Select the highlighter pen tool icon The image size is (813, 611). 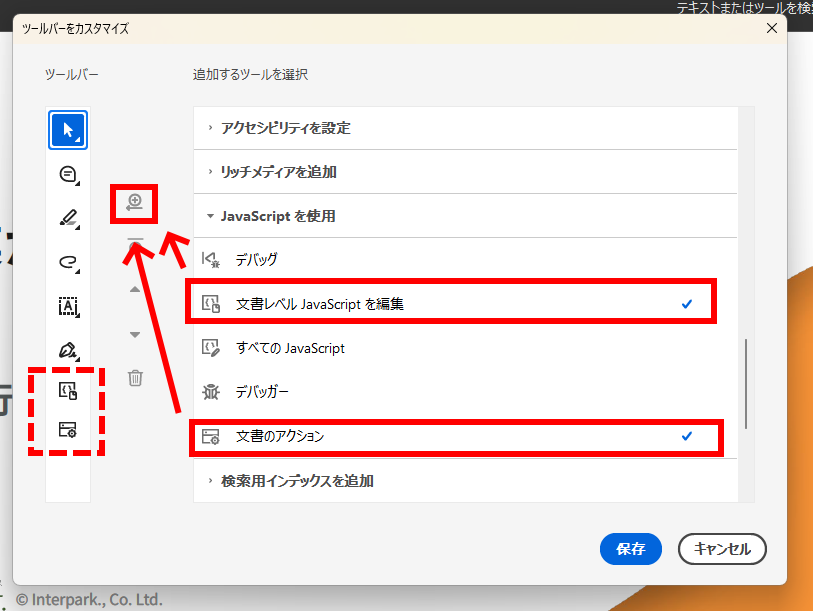coord(68,218)
